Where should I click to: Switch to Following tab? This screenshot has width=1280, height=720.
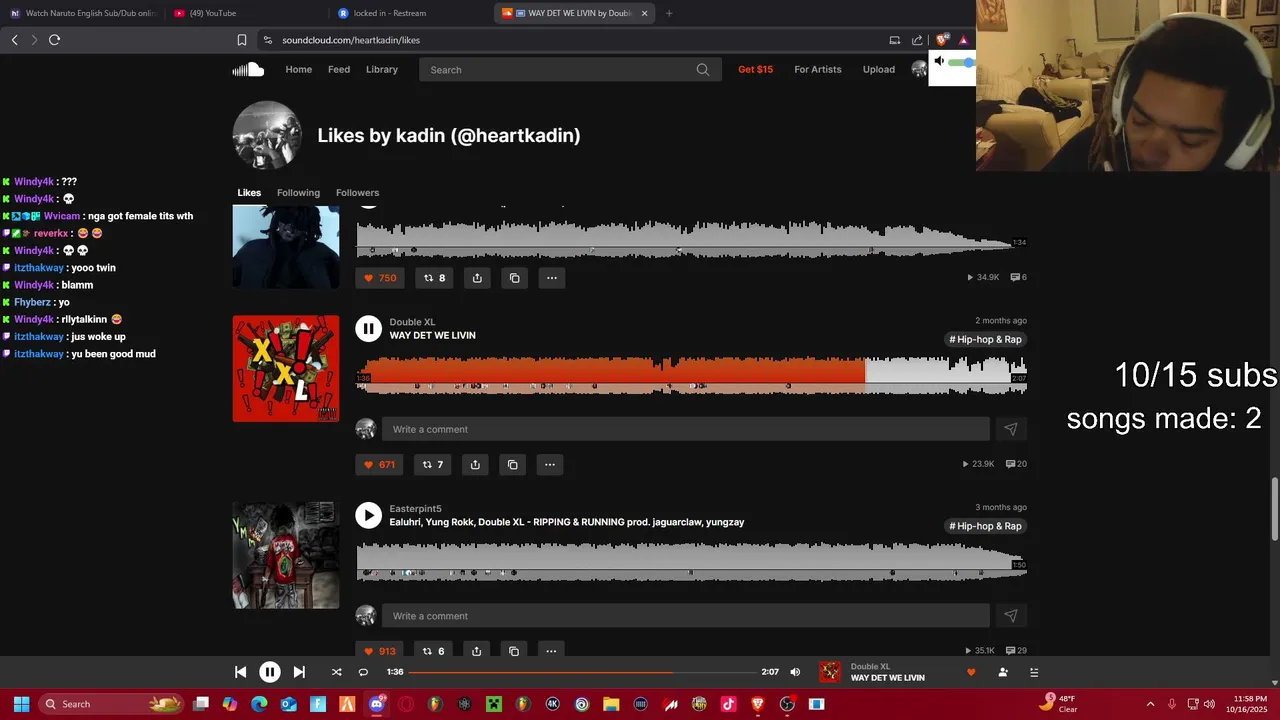[298, 192]
